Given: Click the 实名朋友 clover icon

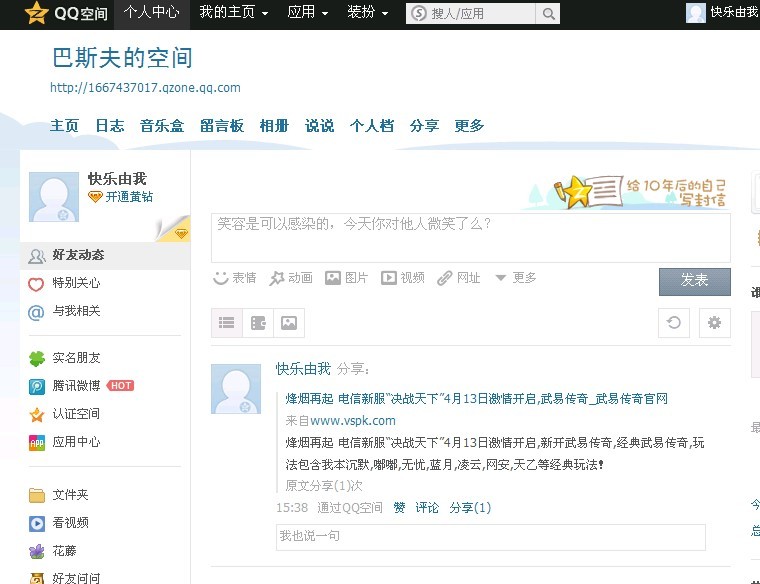Looking at the screenshot, I should coord(37,359).
